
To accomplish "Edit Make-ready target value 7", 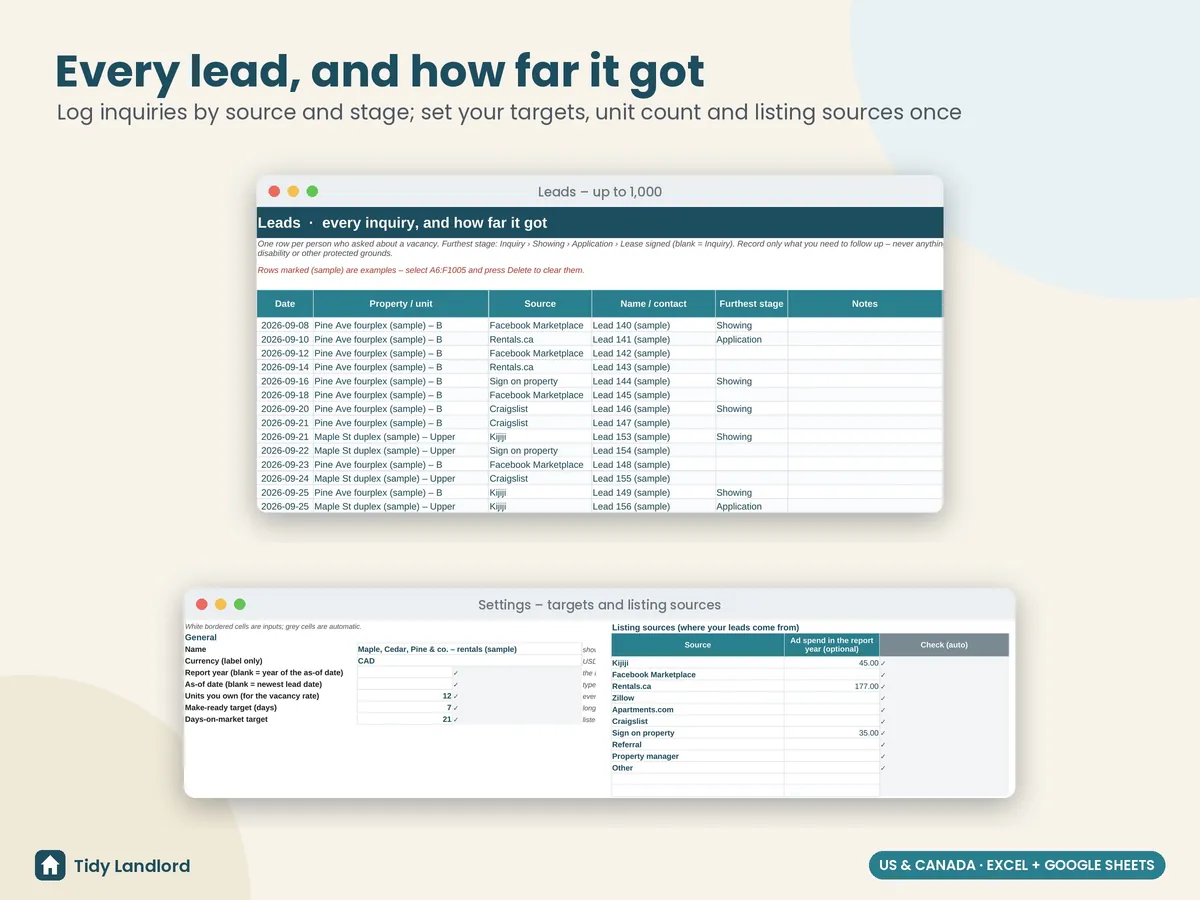I will coord(404,708).
